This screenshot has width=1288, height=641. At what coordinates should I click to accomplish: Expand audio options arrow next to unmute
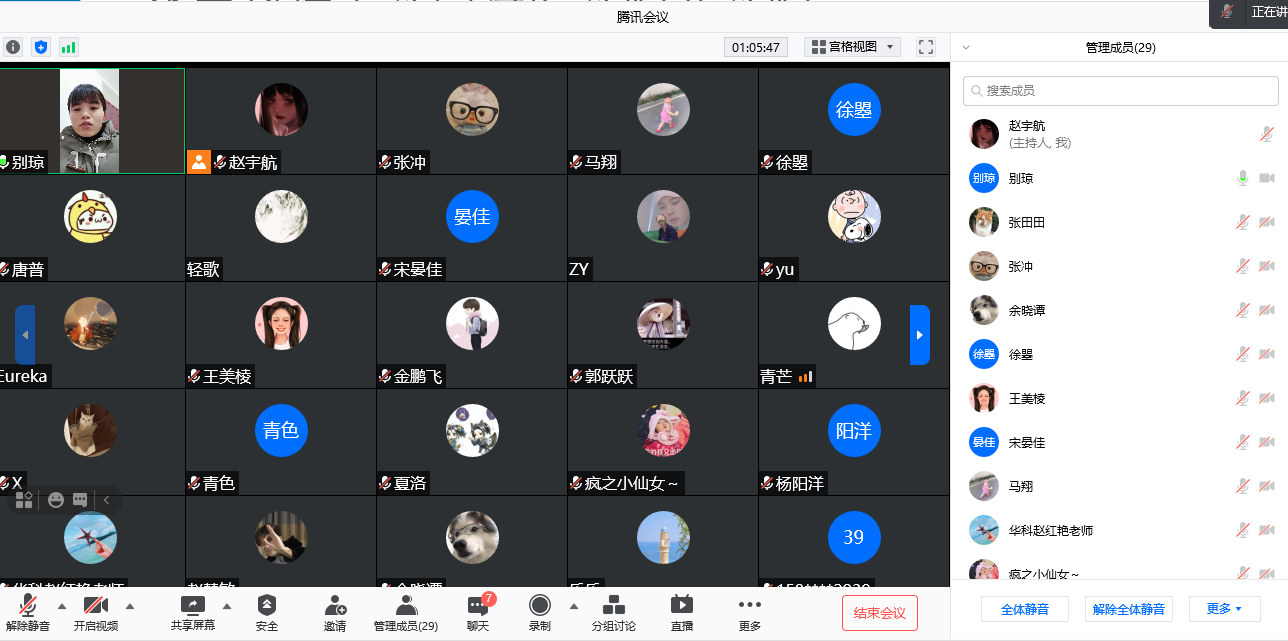tap(62, 606)
